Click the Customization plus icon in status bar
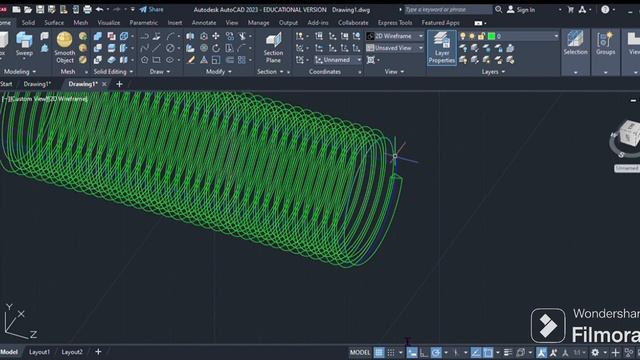Image resolution: width=640 pixels, height=360 pixels. coord(616,352)
